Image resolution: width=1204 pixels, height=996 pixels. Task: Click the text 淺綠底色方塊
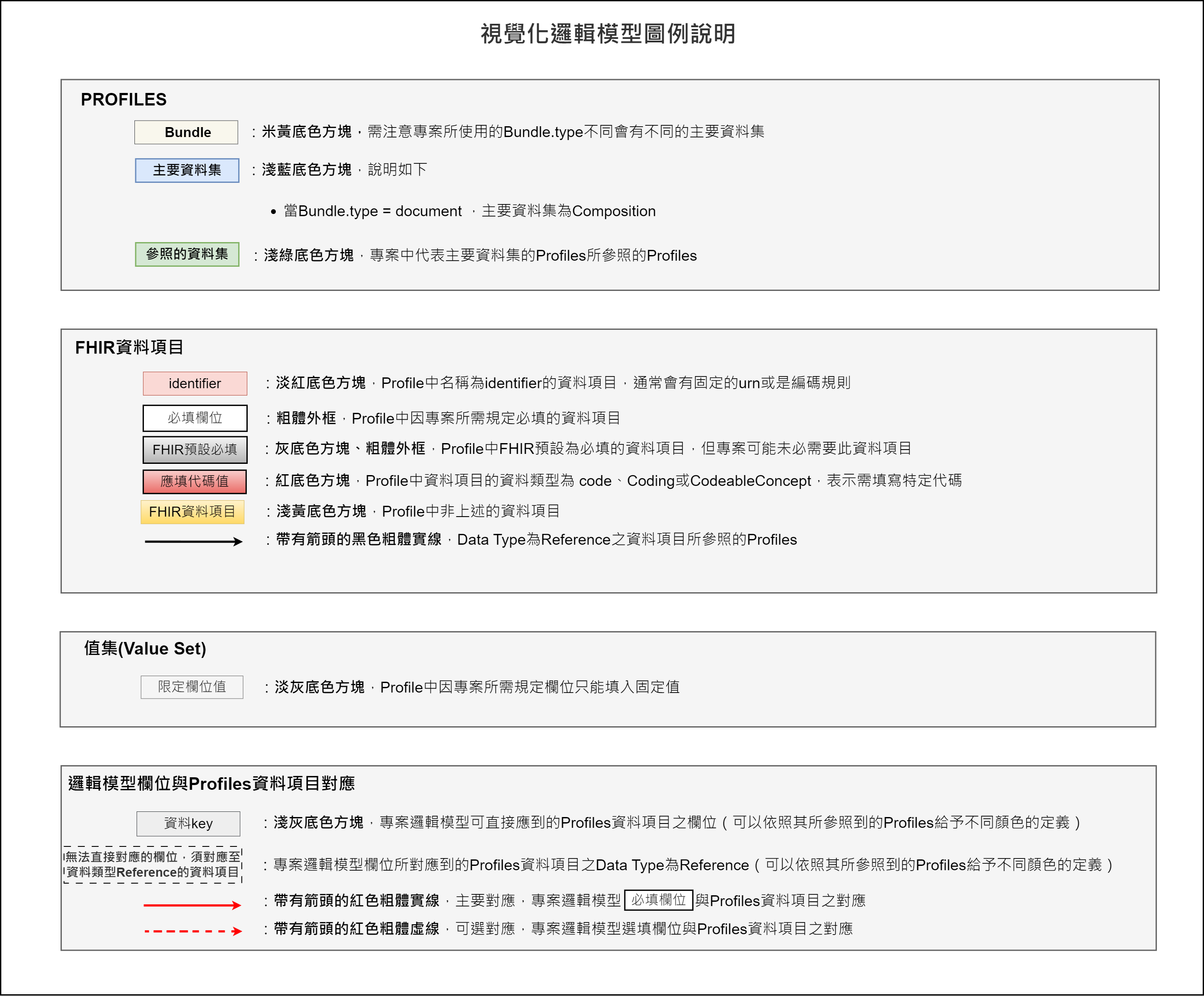(x=309, y=255)
